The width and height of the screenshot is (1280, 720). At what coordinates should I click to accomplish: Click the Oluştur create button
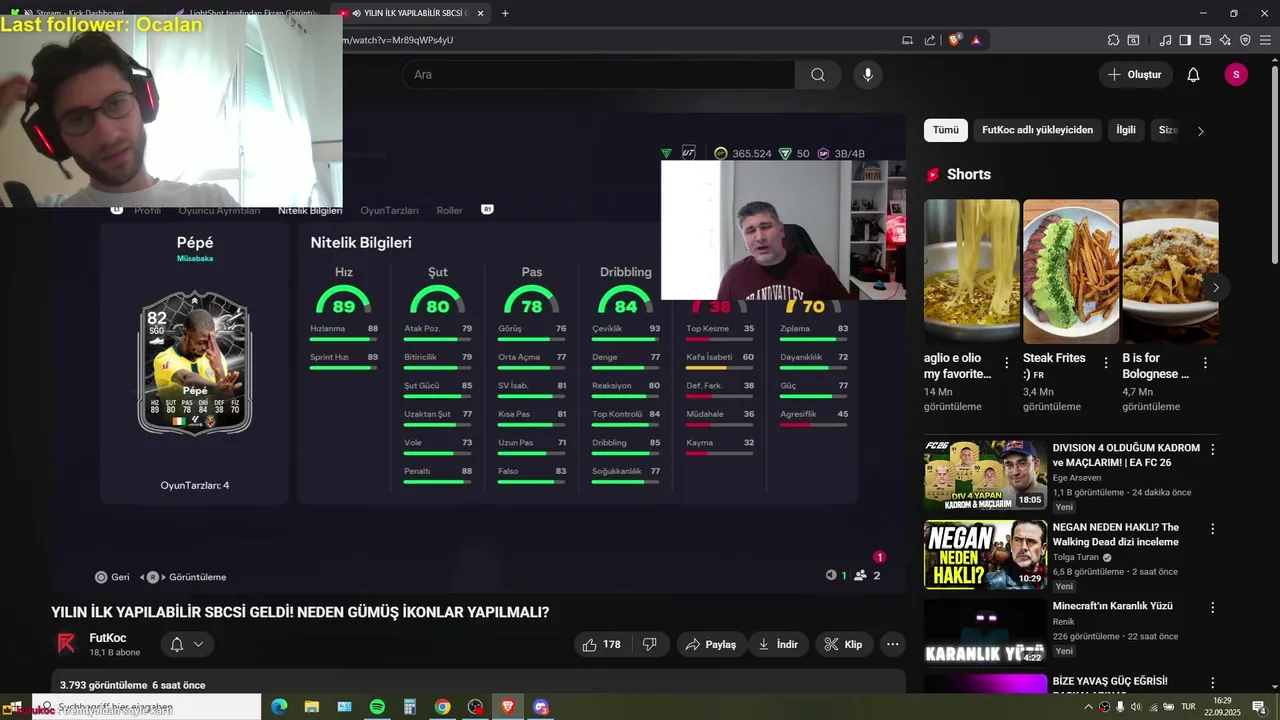[1135, 75]
